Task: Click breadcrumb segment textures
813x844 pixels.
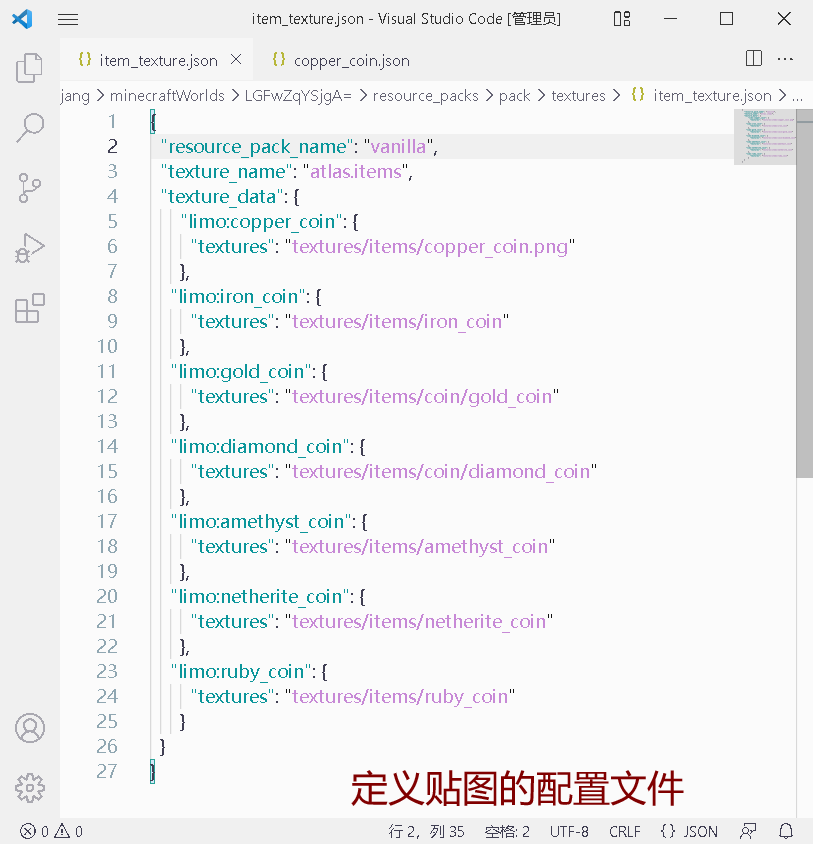Action: [x=578, y=95]
